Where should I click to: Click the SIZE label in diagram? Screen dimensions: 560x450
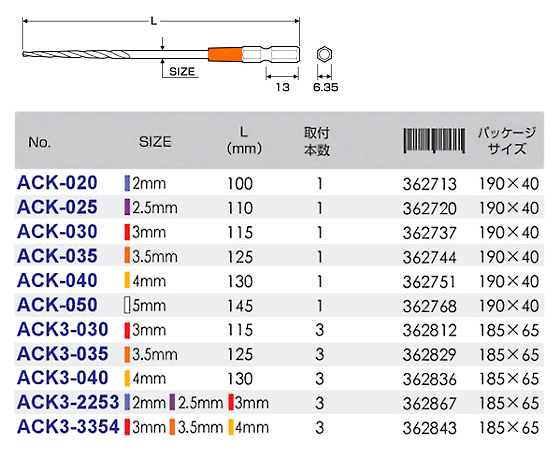[182, 71]
